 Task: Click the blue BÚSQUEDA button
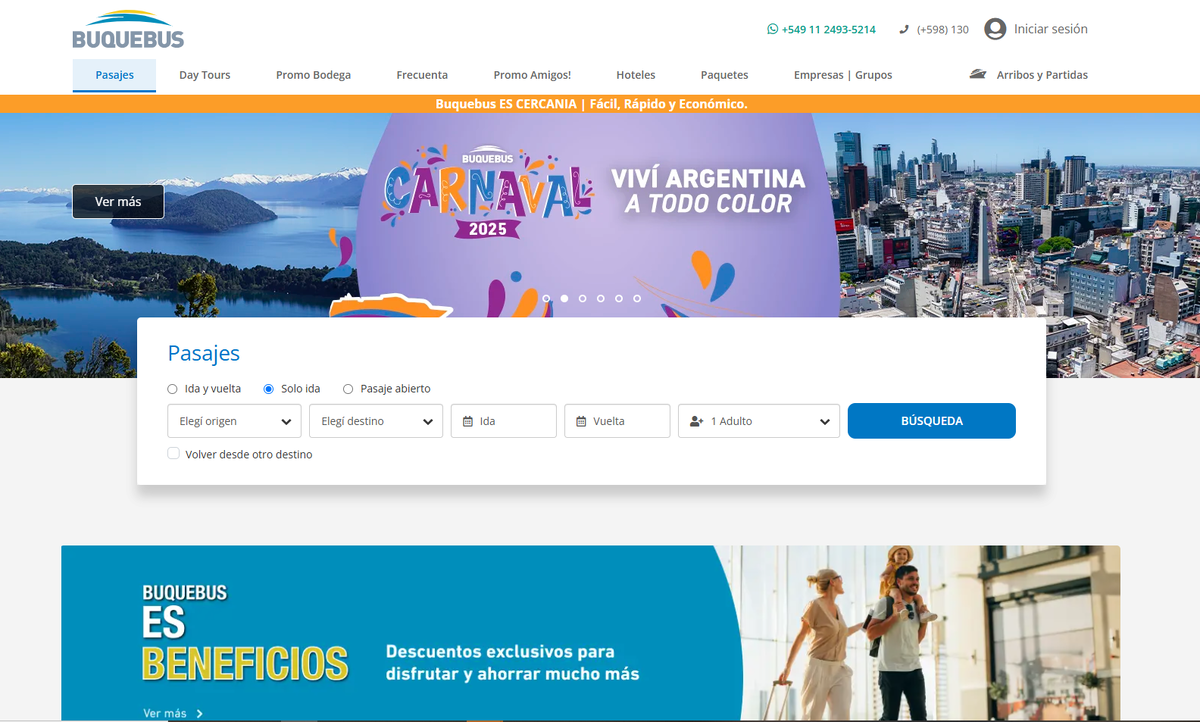point(932,421)
